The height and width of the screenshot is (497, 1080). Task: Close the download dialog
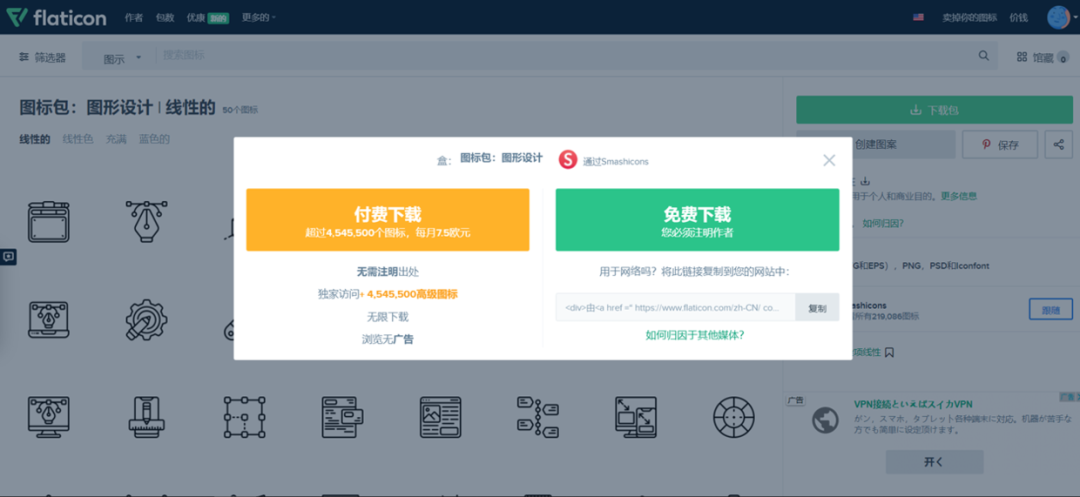(x=829, y=160)
